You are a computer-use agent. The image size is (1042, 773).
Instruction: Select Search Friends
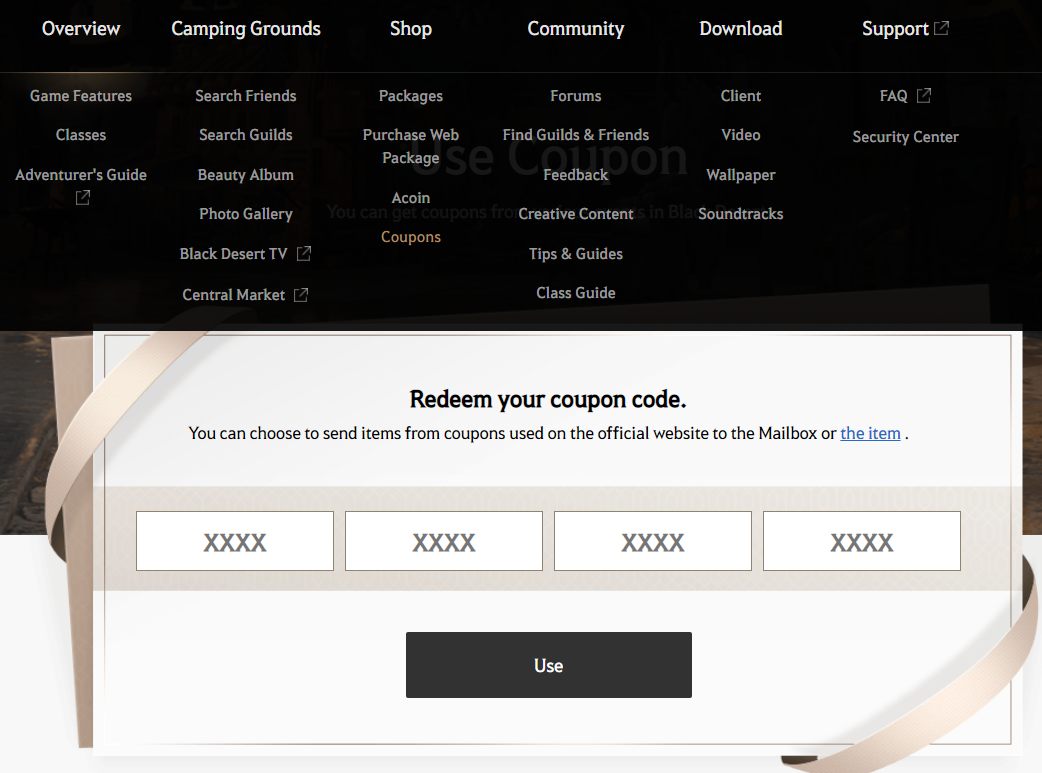pyautogui.click(x=246, y=96)
